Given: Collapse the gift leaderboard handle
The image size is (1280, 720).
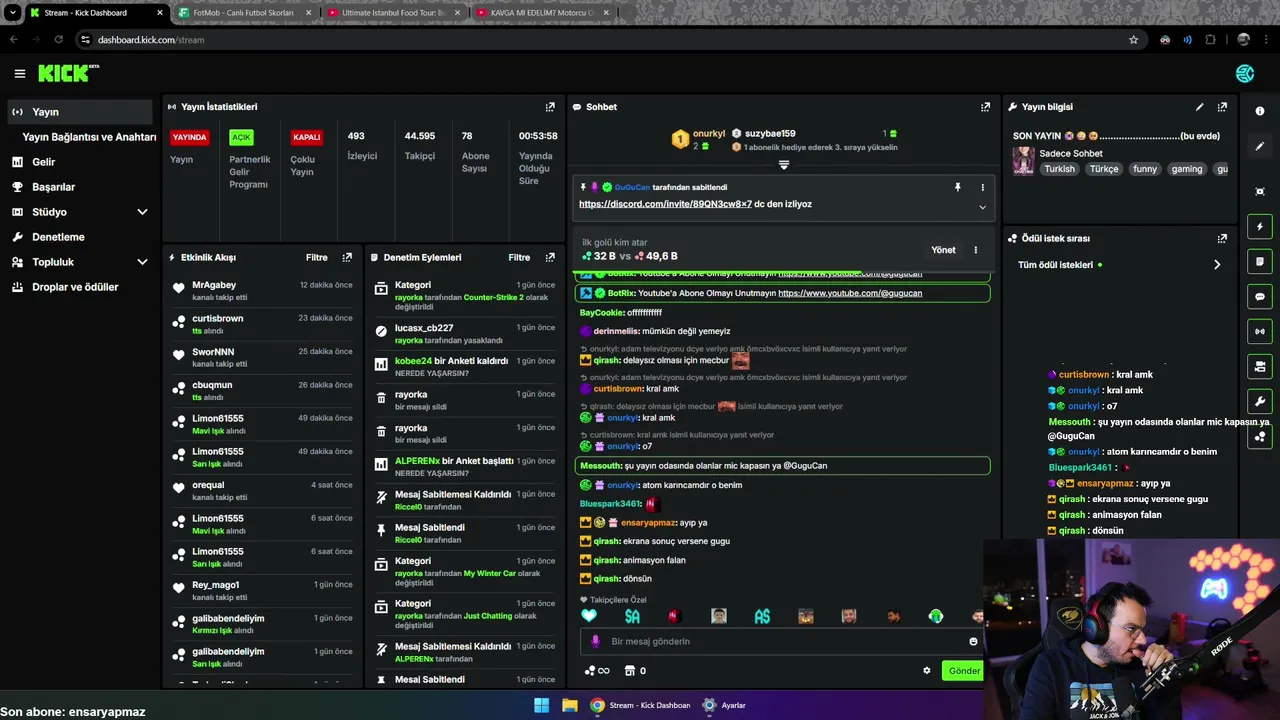Looking at the screenshot, I should point(783,165).
